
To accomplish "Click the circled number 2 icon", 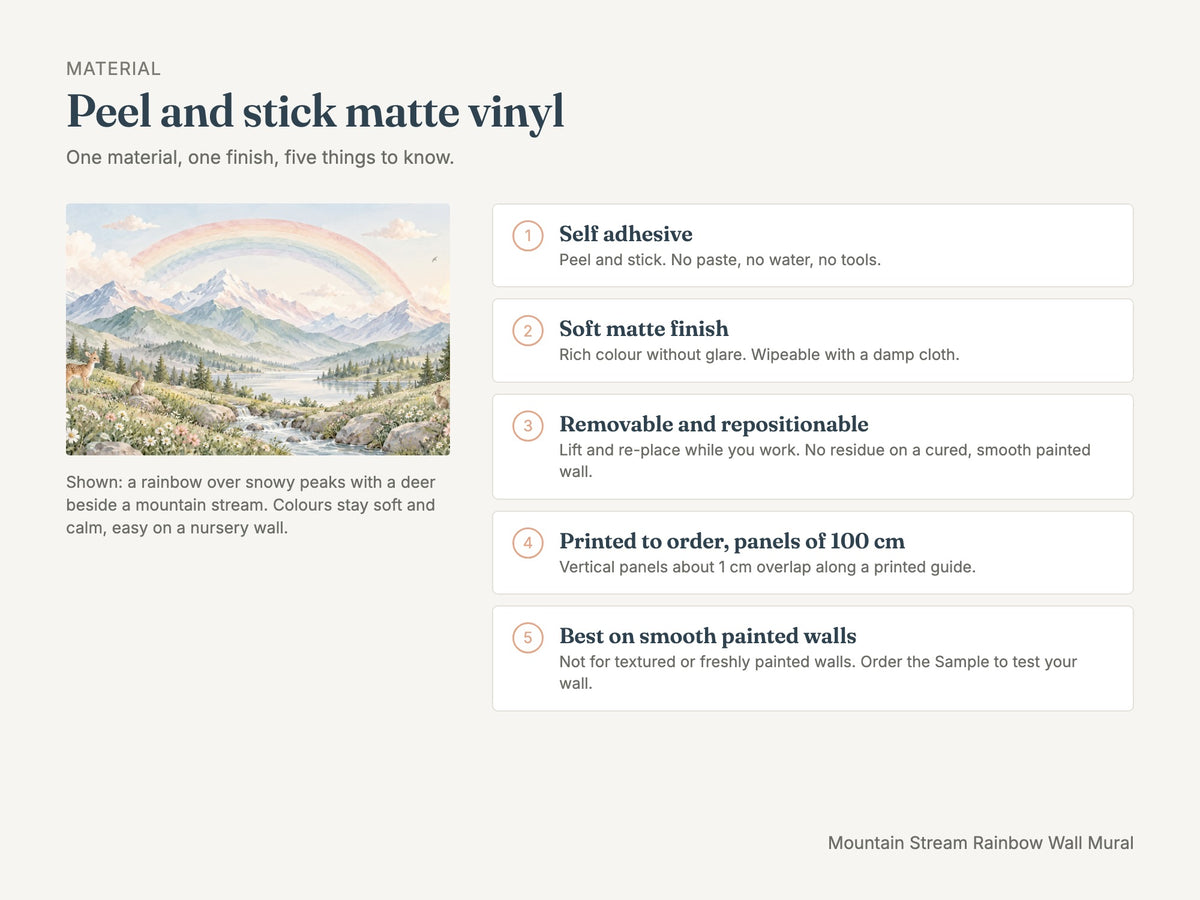I will [528, 331].
